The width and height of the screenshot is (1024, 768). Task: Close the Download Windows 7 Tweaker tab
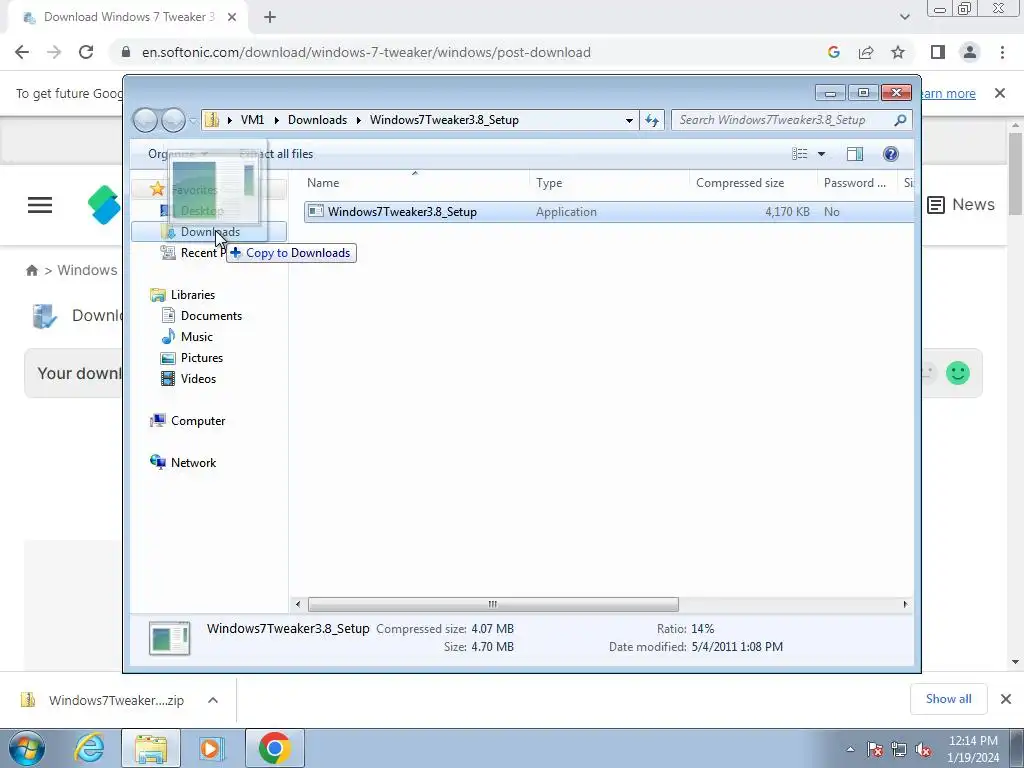(232, 18)
